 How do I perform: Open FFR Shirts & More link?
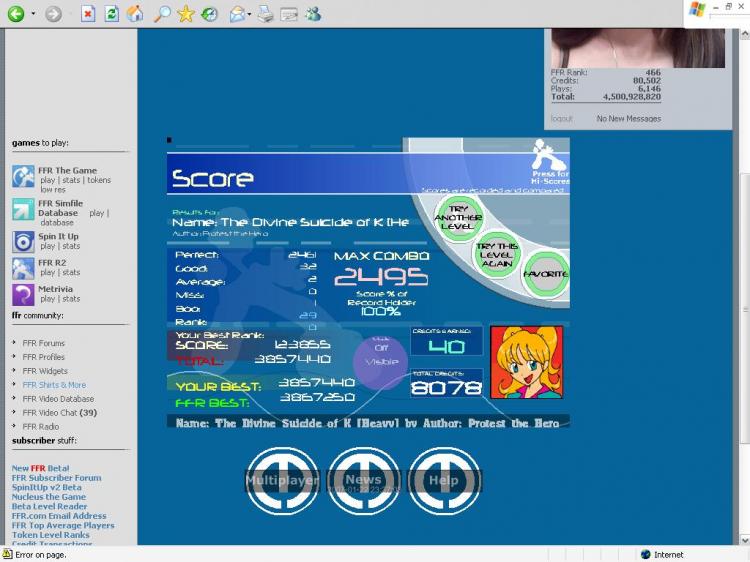pos(54,385)
